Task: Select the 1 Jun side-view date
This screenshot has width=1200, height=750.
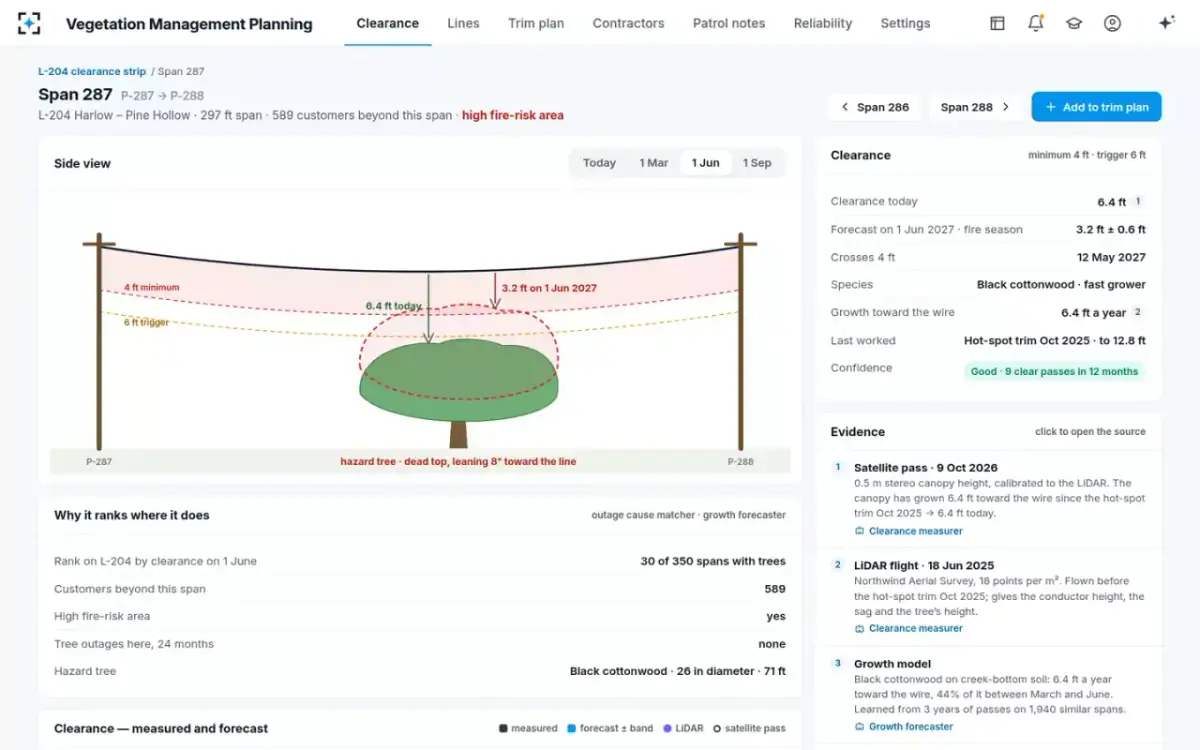Action: click(x=705, y=163)
